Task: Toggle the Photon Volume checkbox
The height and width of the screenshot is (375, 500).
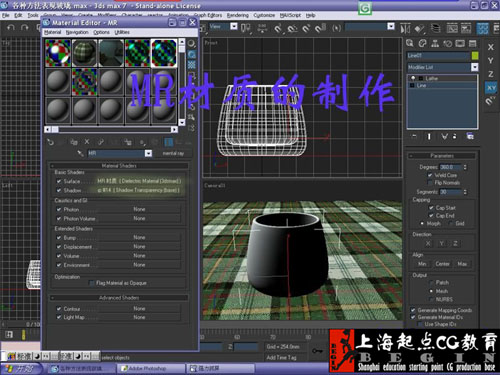Action: click(x=59, y=219)
